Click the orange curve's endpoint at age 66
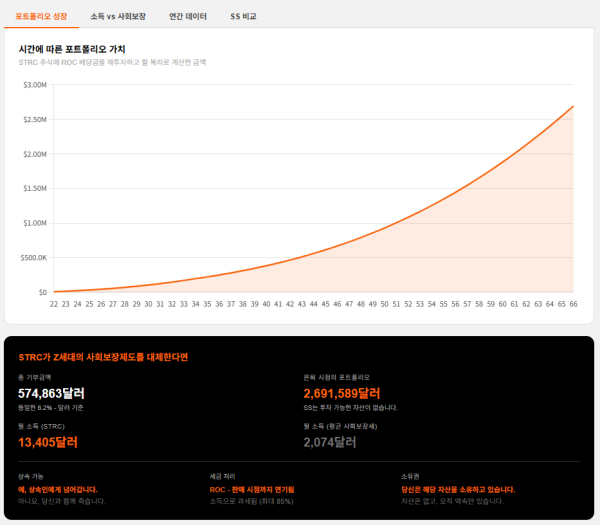The width and height of the screenshot is (600, 525). click(573, 106)
